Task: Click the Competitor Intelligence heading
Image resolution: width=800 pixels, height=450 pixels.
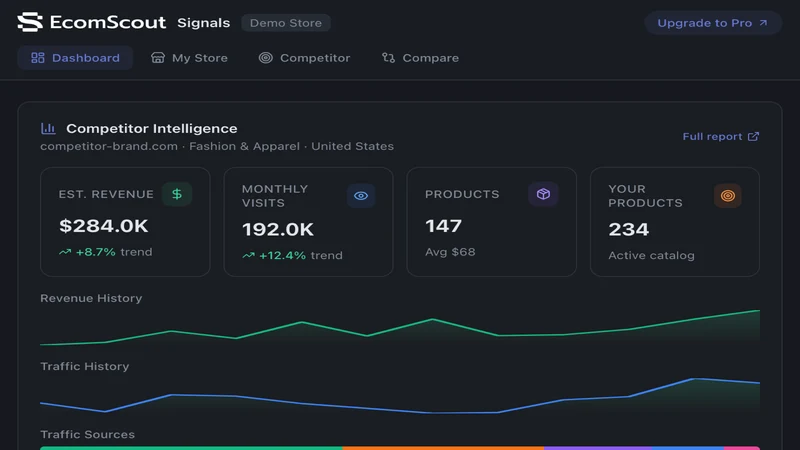Action: (x=152, y=129)
